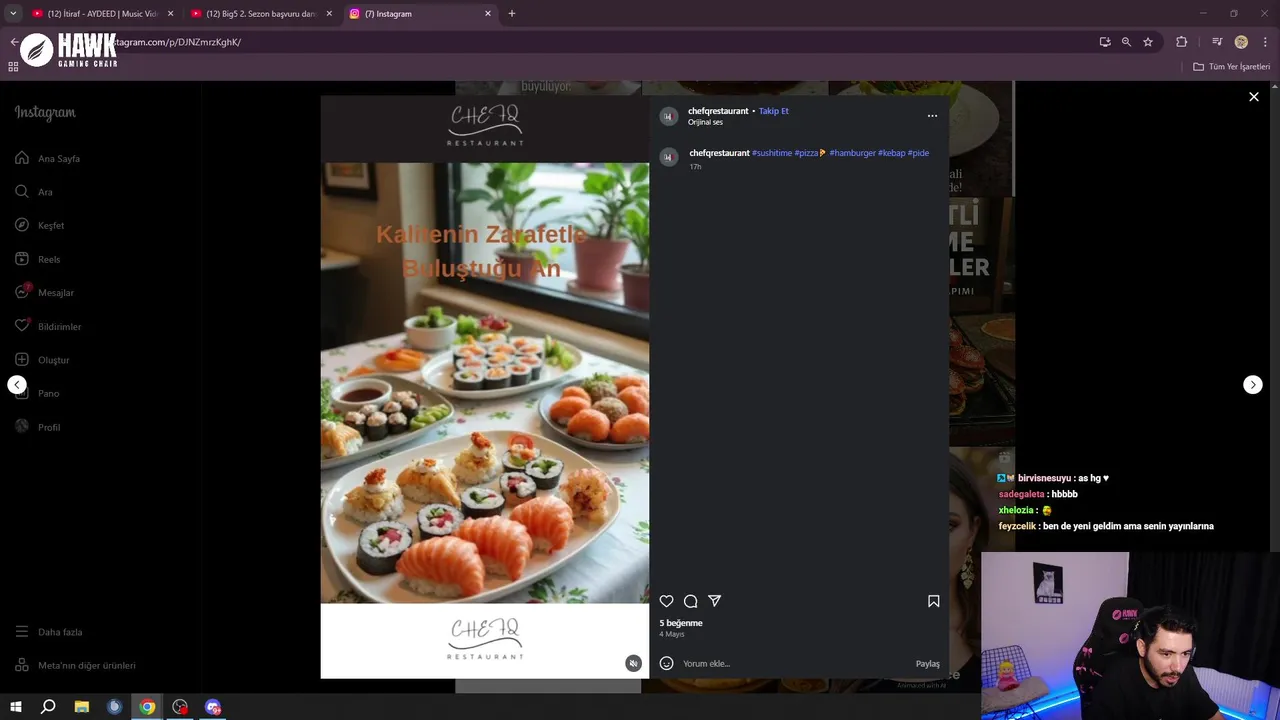Click #kebap hashtag

[891, 153]
